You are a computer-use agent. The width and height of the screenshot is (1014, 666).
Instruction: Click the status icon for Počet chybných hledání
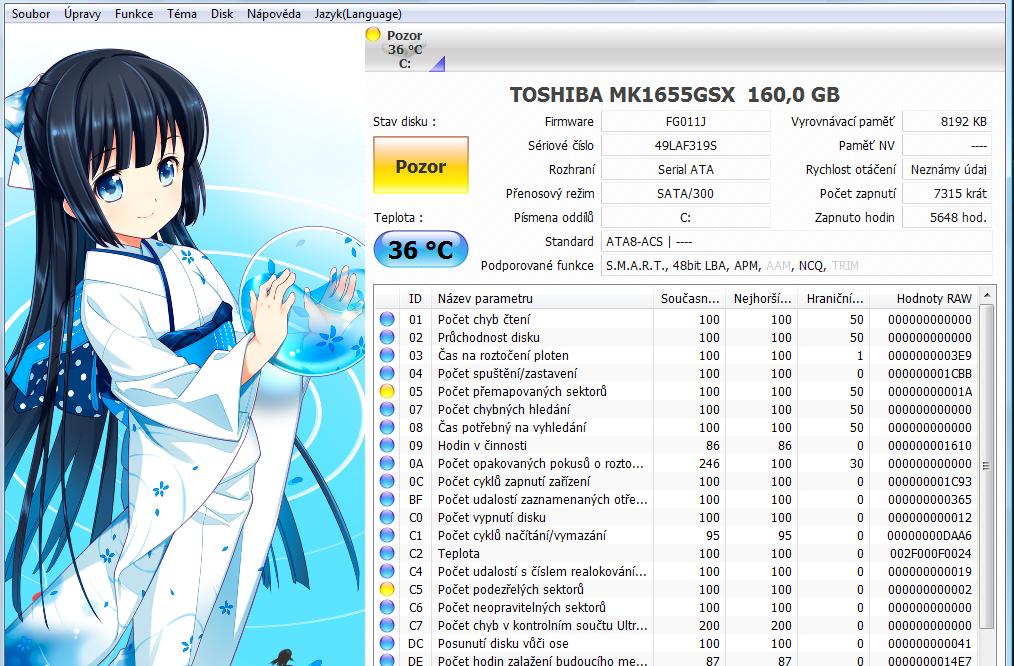[x=387, y=409]
